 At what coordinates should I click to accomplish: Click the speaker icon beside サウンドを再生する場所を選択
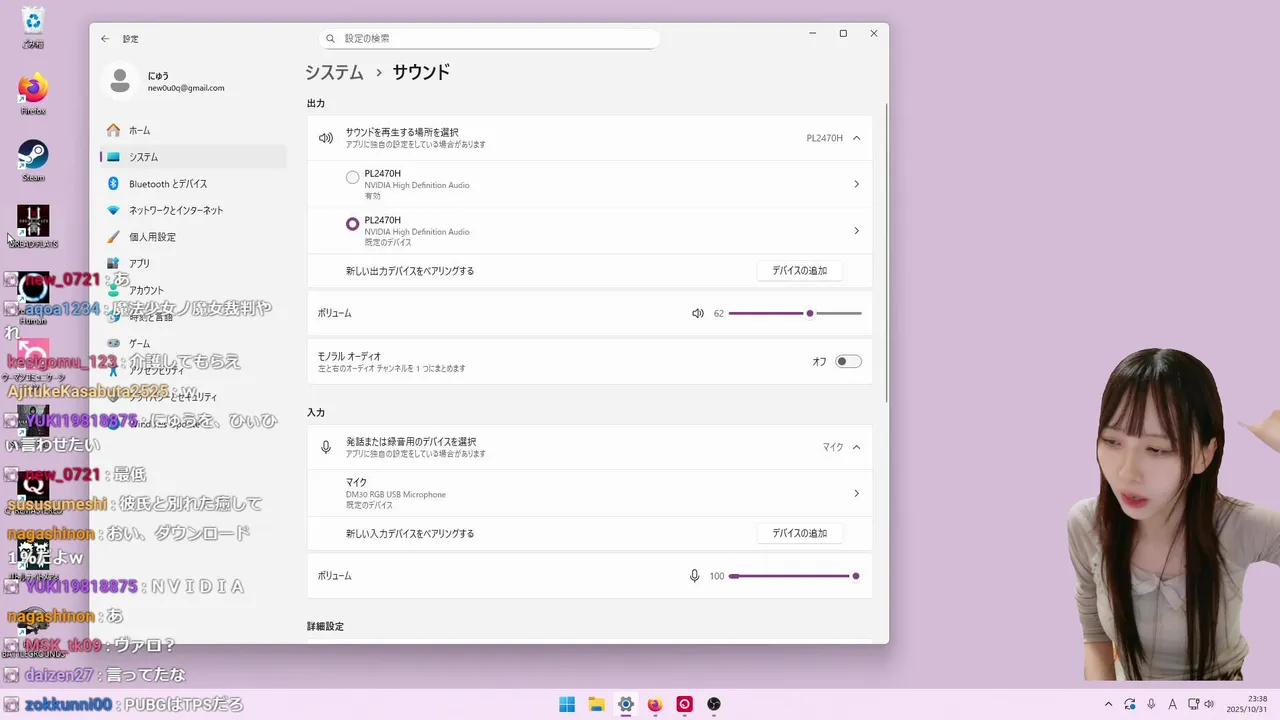326,138
